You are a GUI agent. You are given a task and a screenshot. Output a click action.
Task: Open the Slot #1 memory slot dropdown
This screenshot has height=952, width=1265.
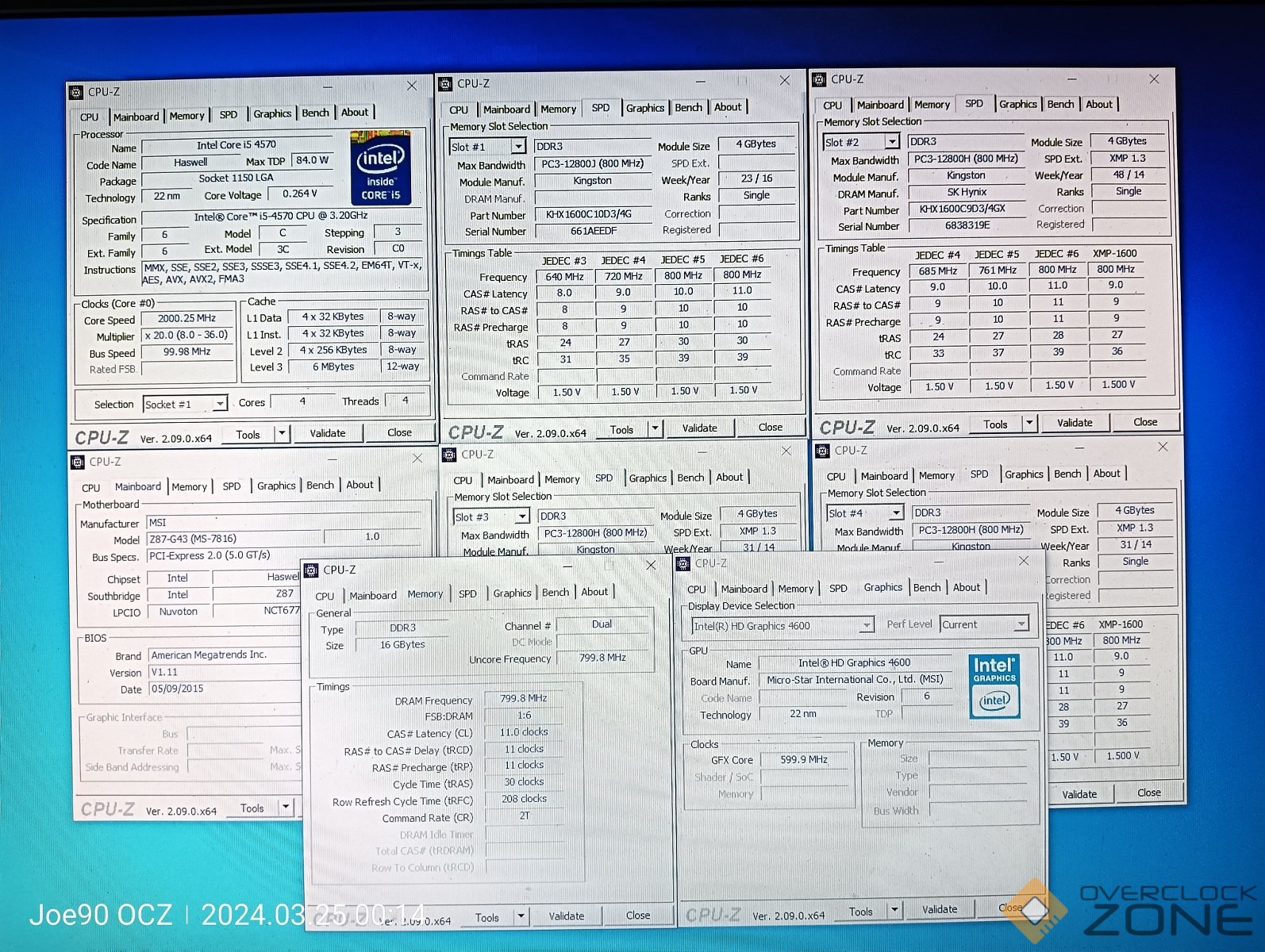(x=518, y=147)
